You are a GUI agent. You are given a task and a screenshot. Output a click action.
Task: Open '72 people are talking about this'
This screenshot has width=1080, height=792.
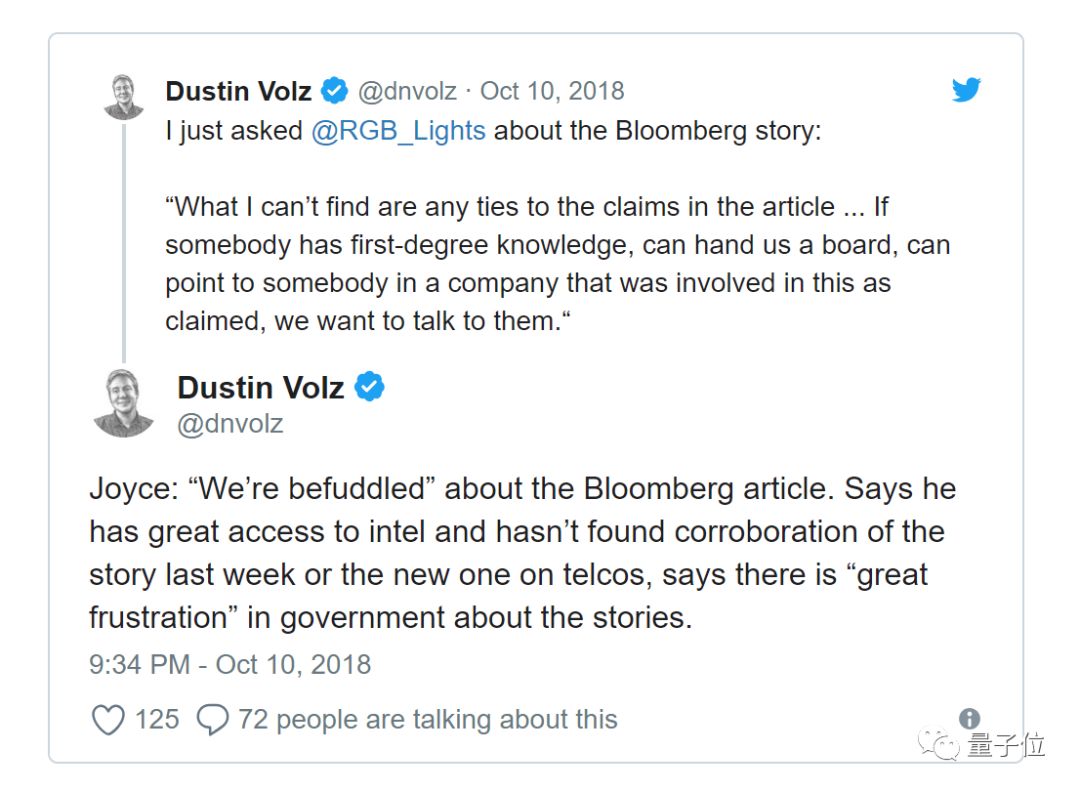click(428, 720)
